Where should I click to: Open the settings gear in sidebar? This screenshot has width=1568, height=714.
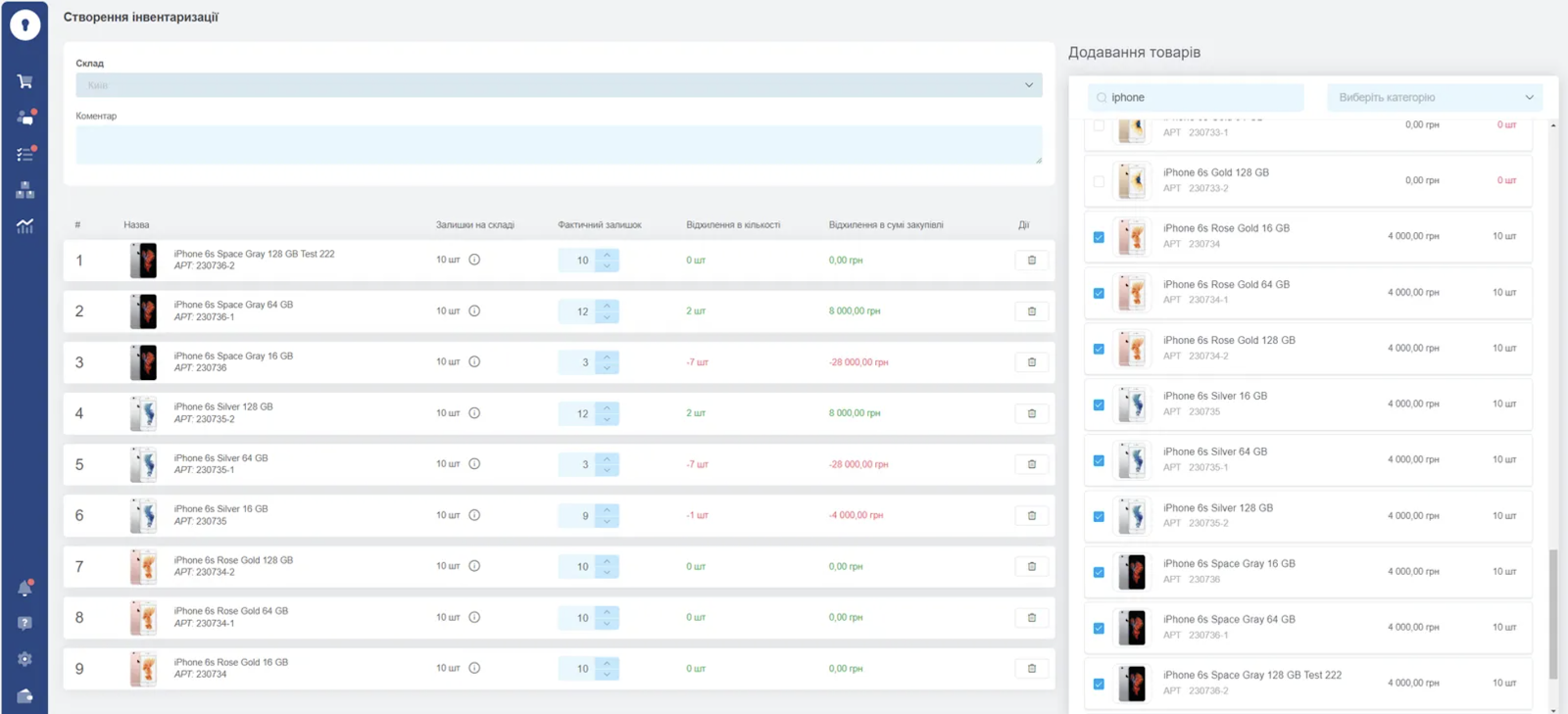(x=24, y=659)
